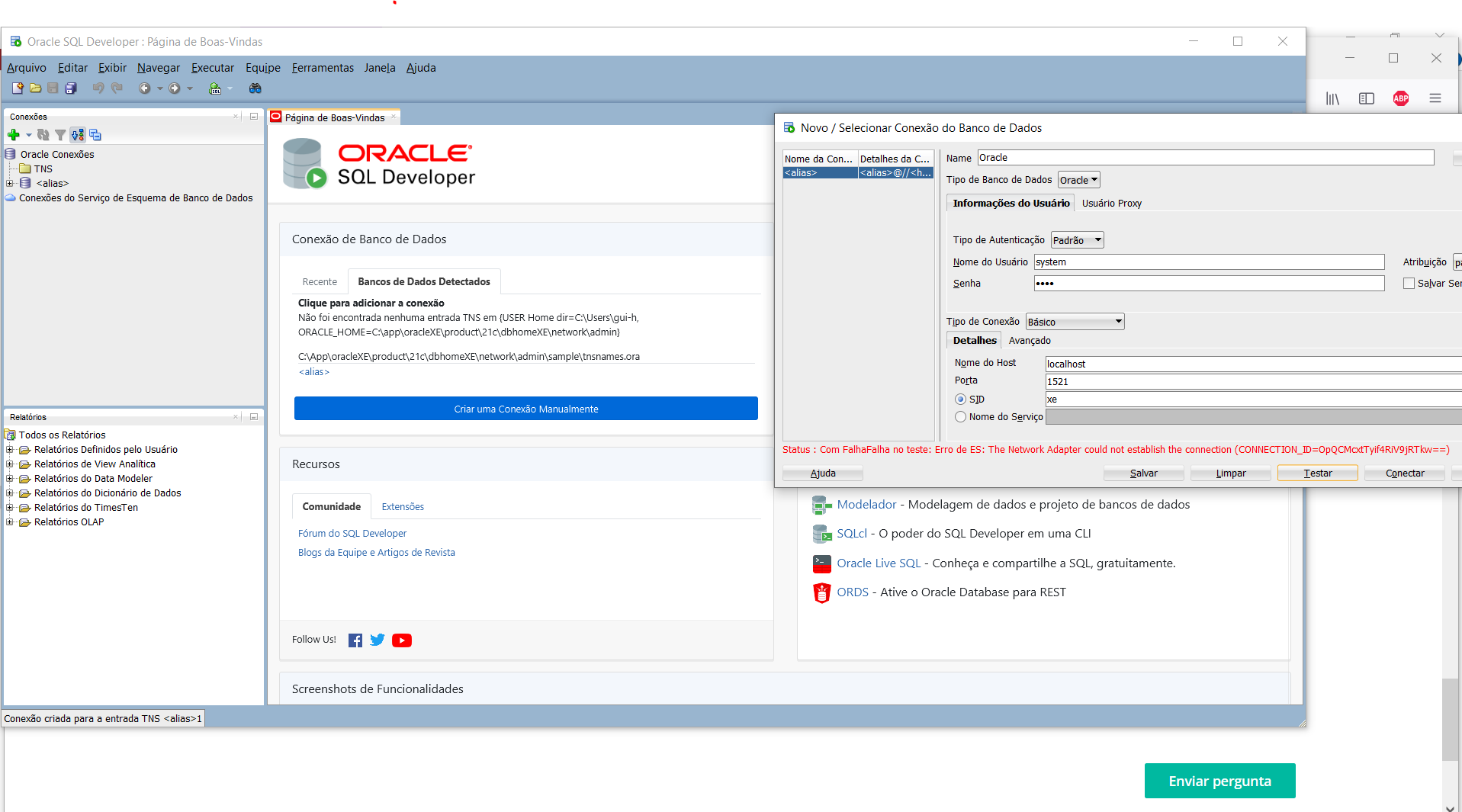The image size is (1462, 812).
Task: Click the green plus New Connection icon
Action: (14, 135)
